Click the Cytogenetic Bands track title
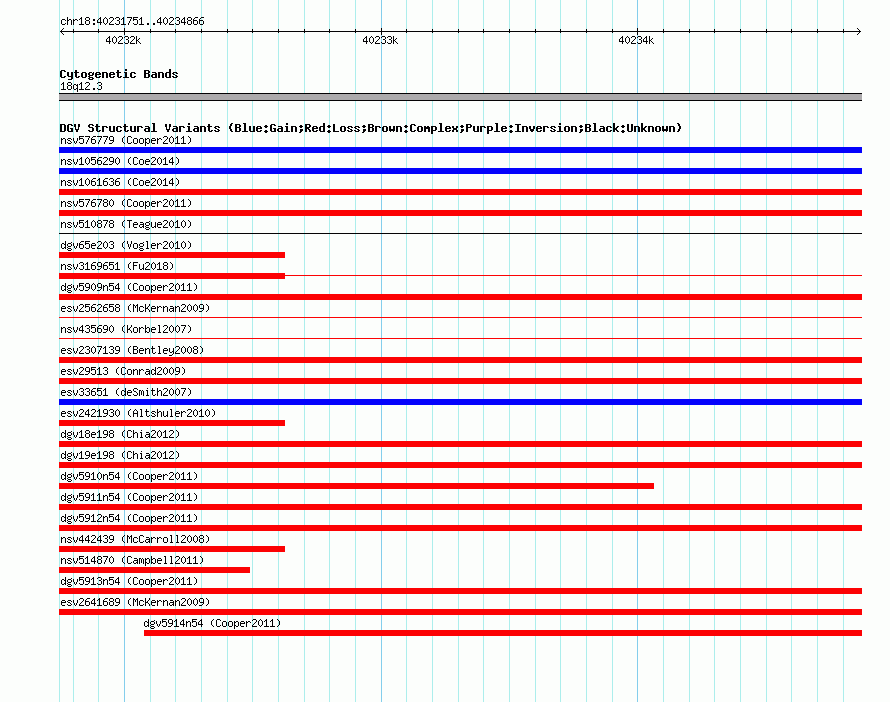The width and height of the screenshot is (890, 702). 119,74
